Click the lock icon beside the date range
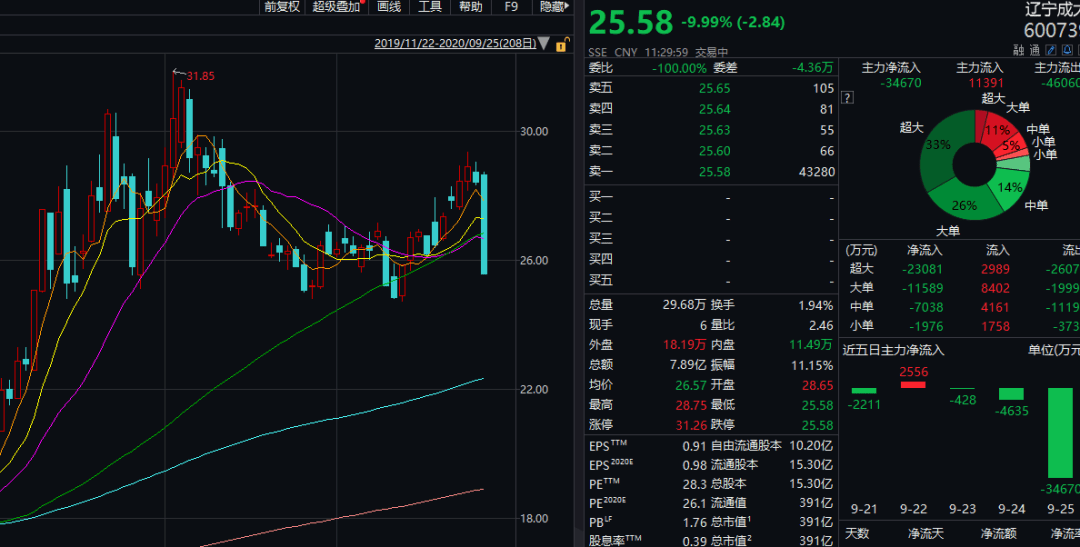 (562, 44)
